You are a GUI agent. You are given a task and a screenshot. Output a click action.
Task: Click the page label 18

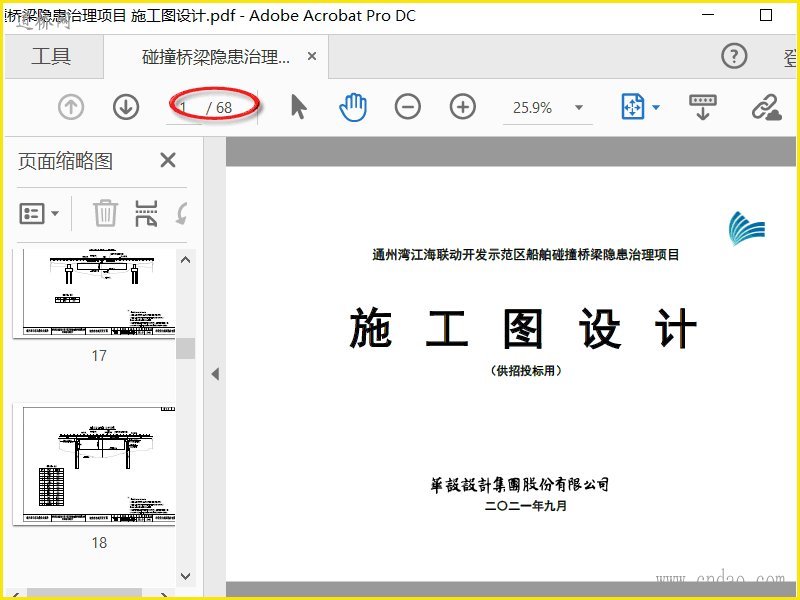pos(99,542)
